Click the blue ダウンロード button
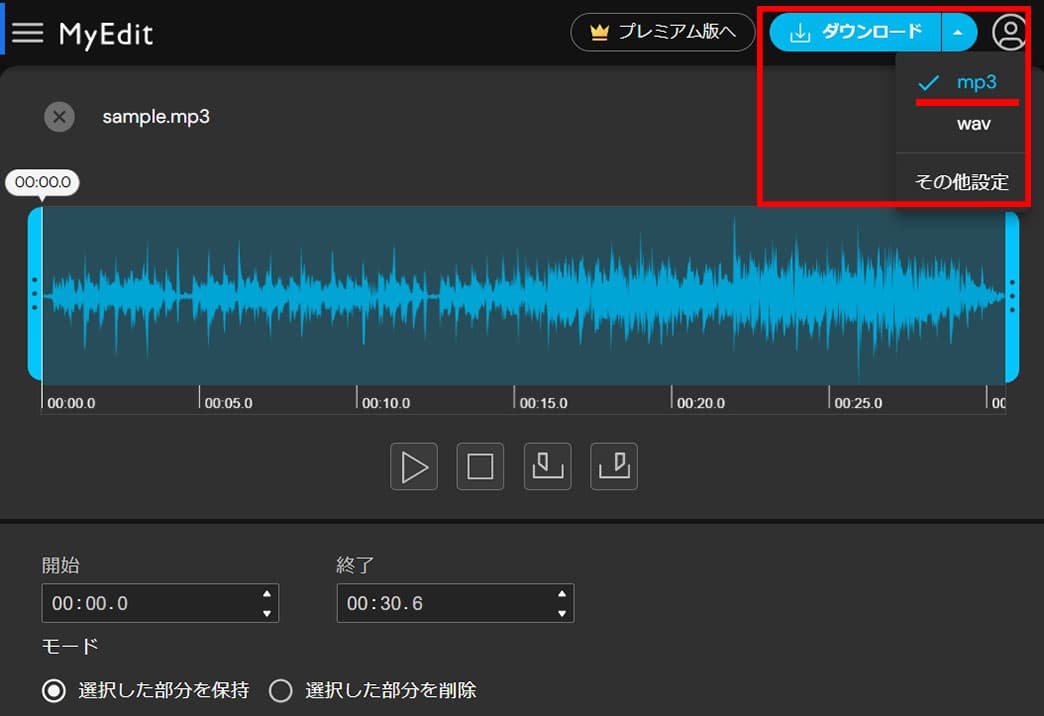This screenshot has width=1044, height=716. 856,32
